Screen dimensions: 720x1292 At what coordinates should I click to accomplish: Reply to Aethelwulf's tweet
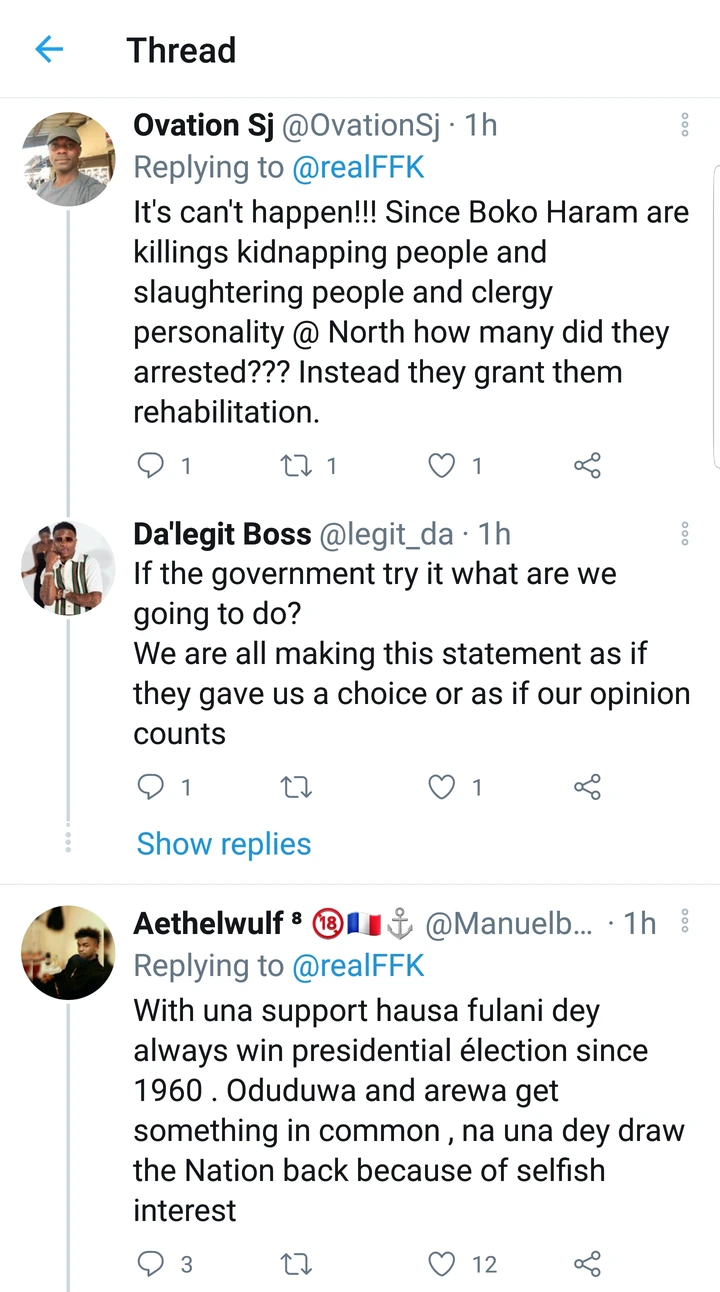click(151, 1264)
